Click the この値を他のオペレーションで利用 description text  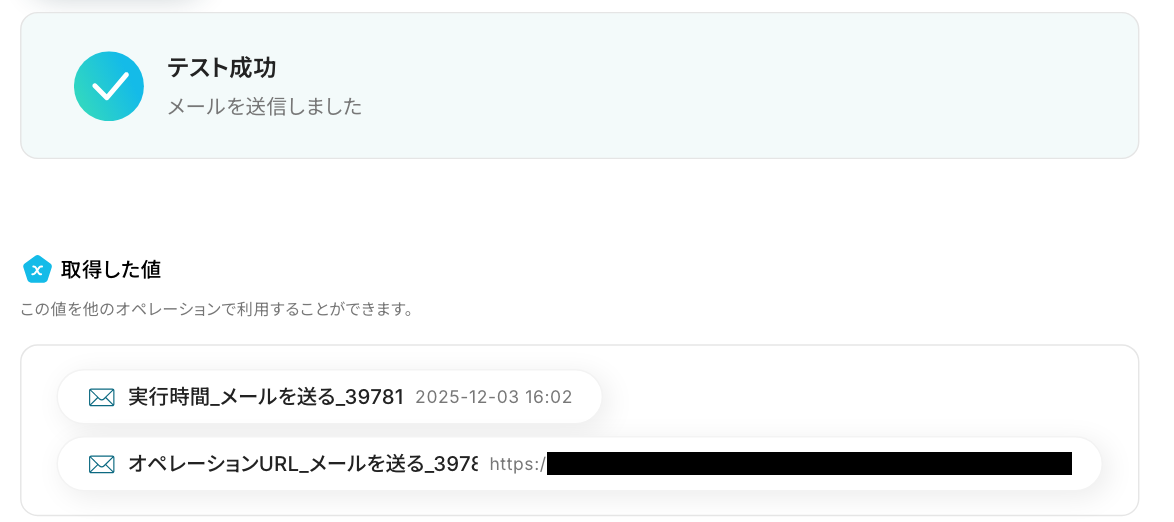[217, 309]
